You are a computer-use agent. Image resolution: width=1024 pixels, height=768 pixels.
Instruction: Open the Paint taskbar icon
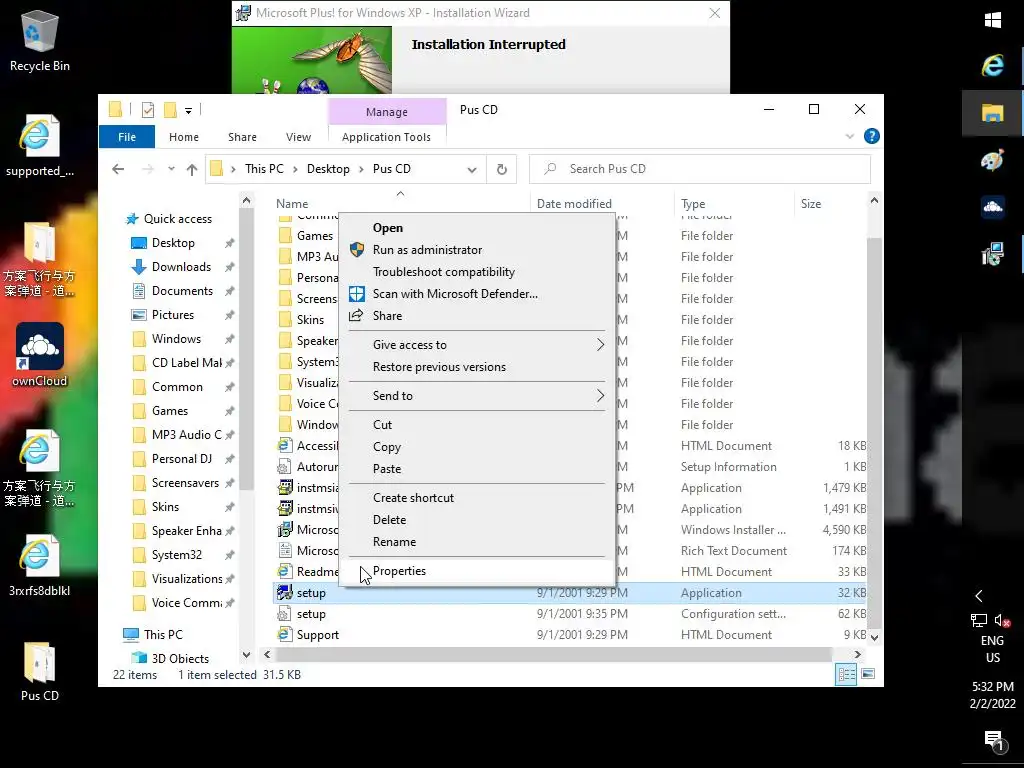[x=993, y=160]
